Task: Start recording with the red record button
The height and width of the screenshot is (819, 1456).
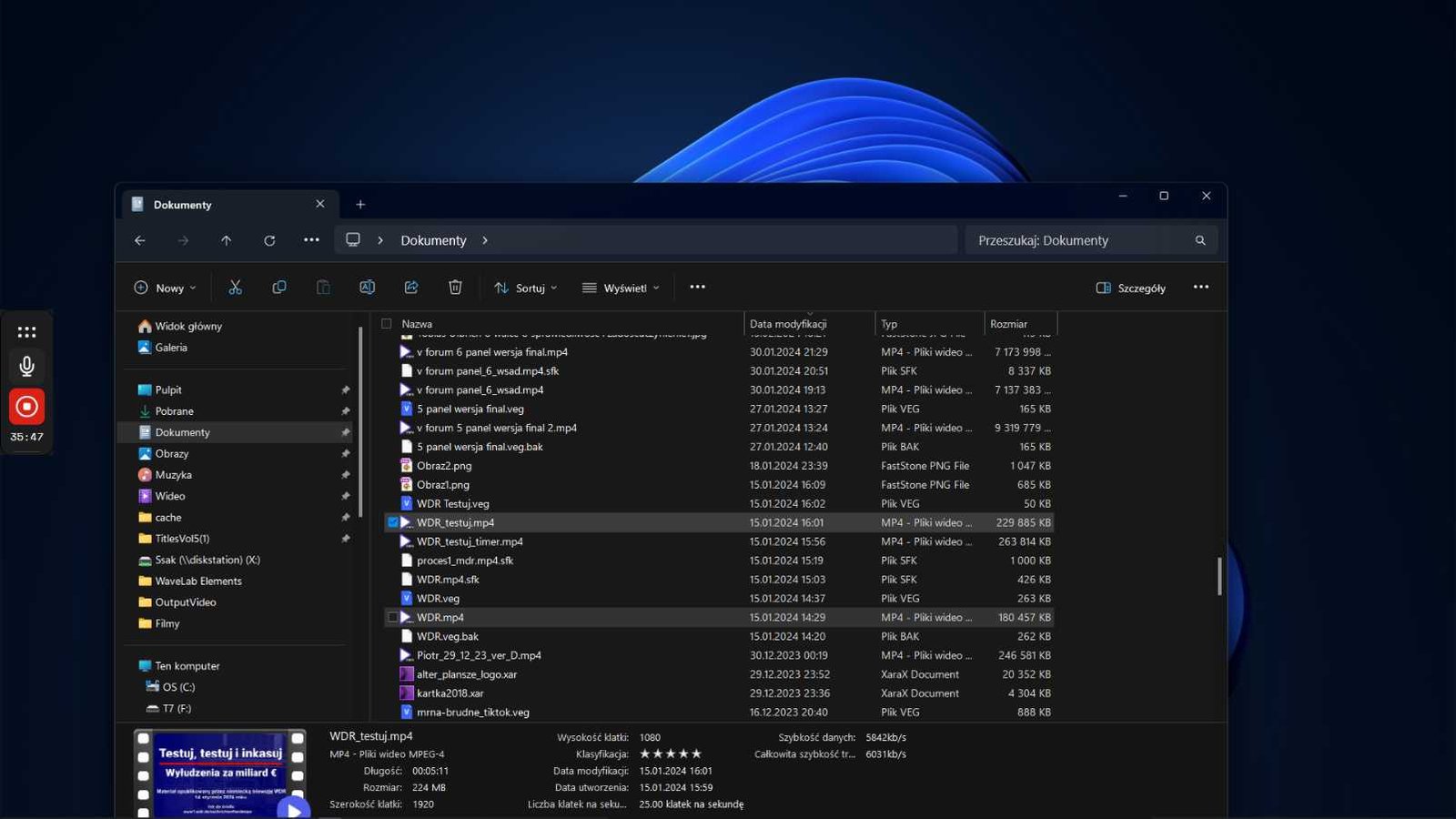Action: click(x=27, y=407)
